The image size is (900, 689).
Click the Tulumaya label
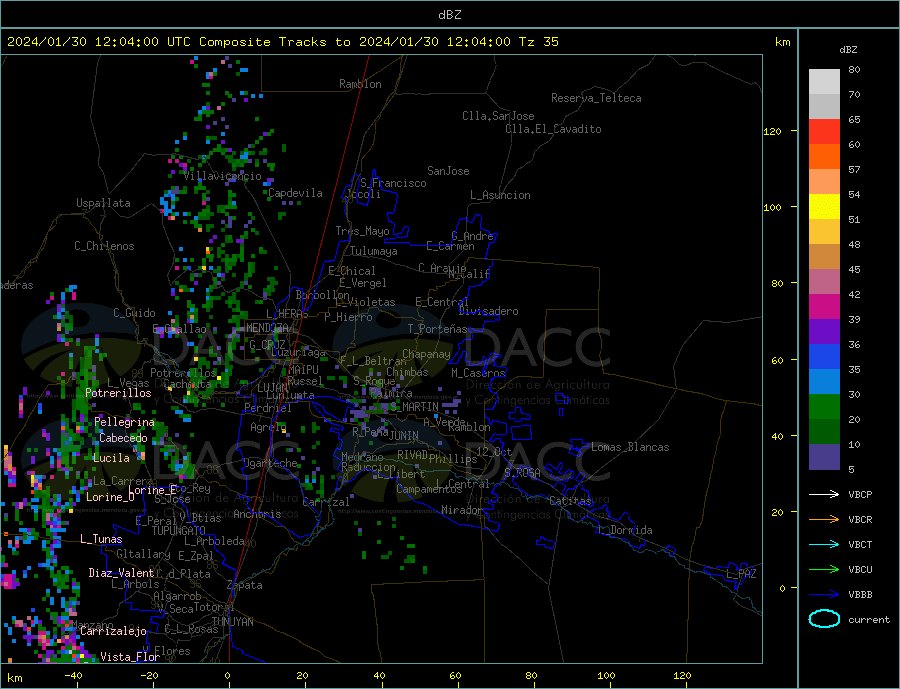(373, 251)
